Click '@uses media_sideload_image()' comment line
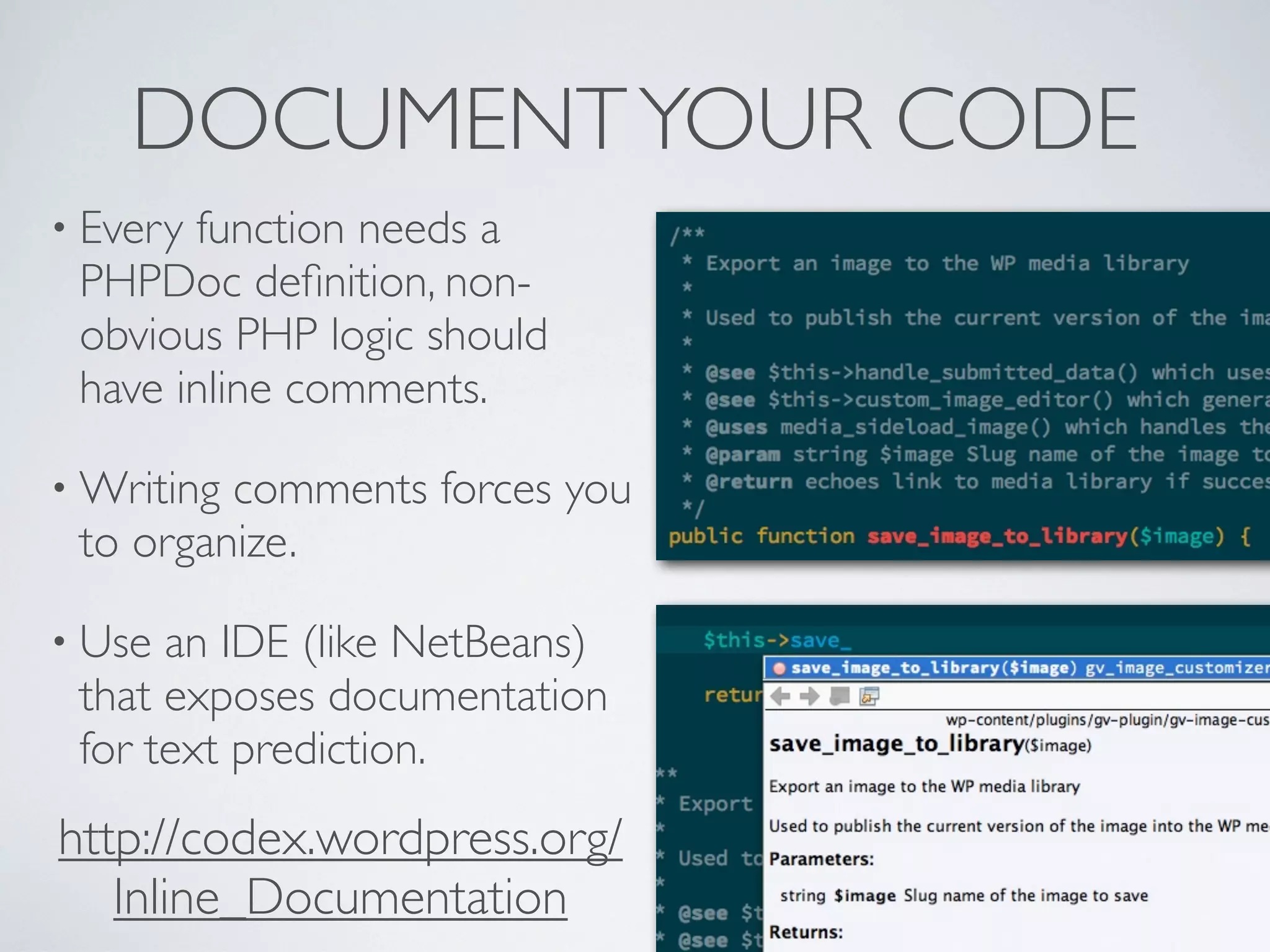1270x952 pixels. click(975, 427)
